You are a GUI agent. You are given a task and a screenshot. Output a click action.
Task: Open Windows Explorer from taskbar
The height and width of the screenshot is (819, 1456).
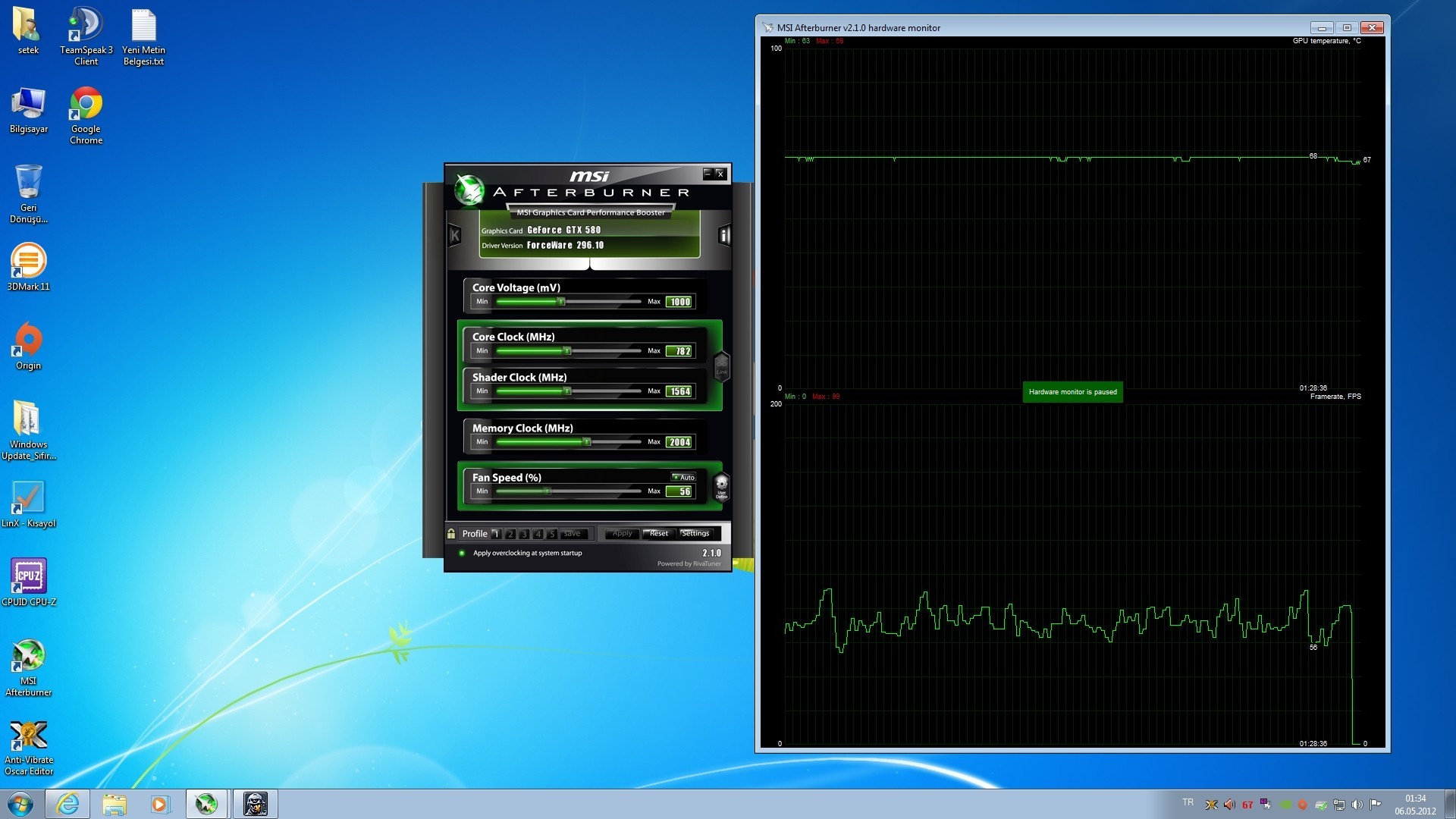tap(114, 804)
